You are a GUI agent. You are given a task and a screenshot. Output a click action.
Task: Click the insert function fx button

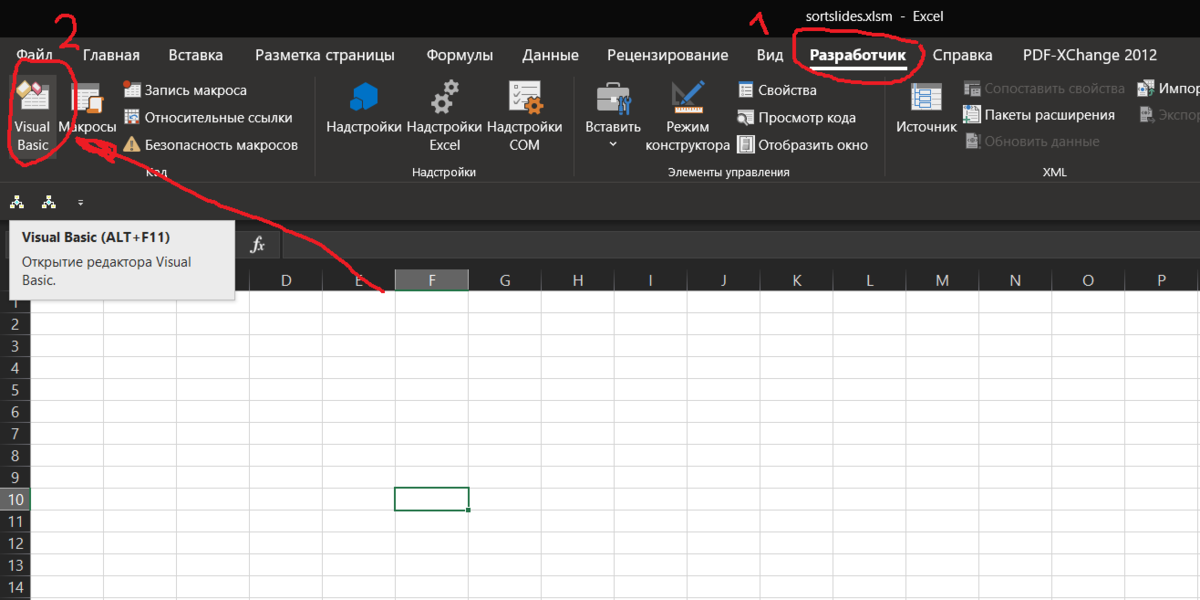pyautogui.click(x=257, y=245)
